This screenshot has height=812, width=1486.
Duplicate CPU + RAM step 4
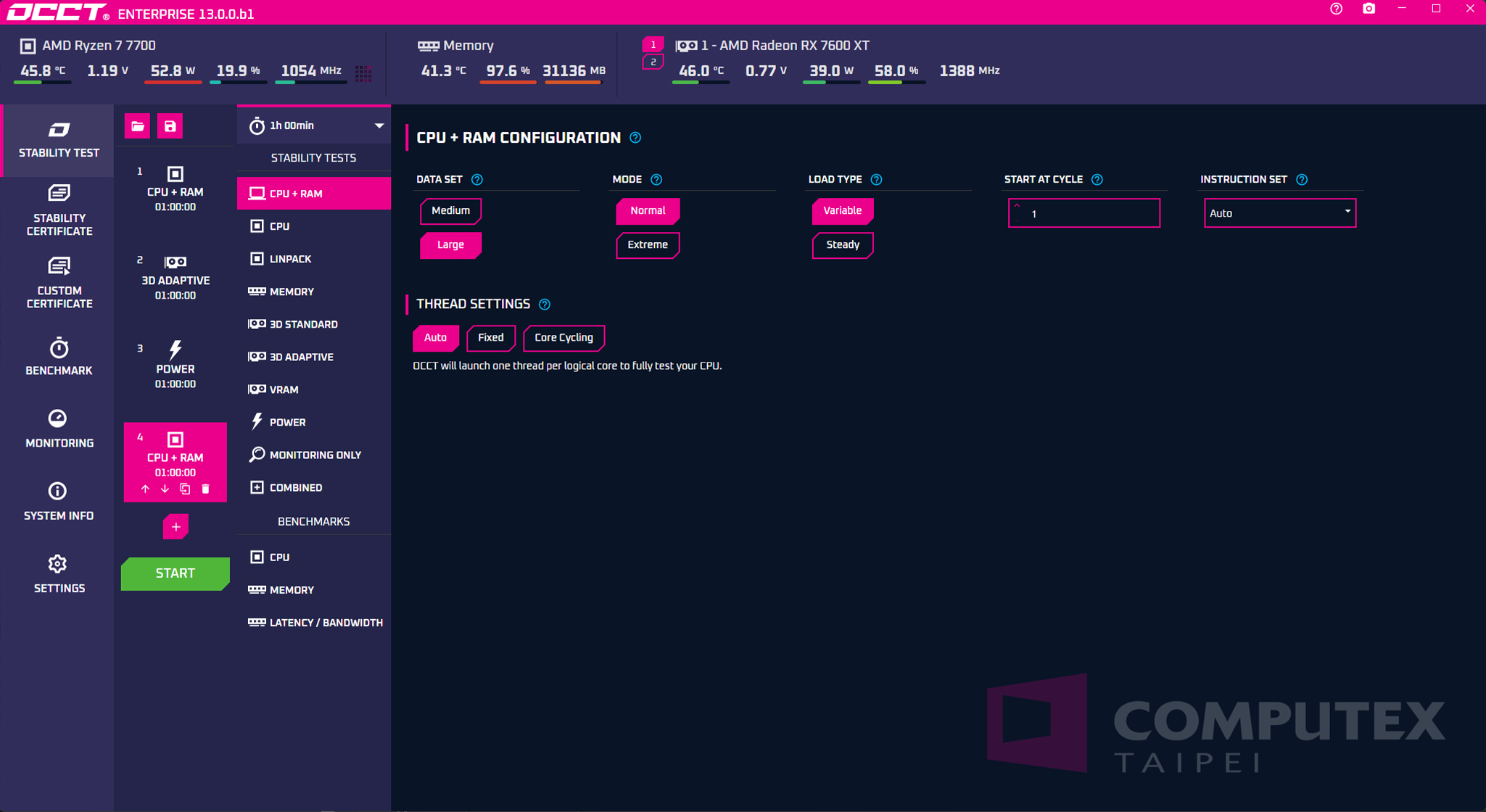coord(185,489)
